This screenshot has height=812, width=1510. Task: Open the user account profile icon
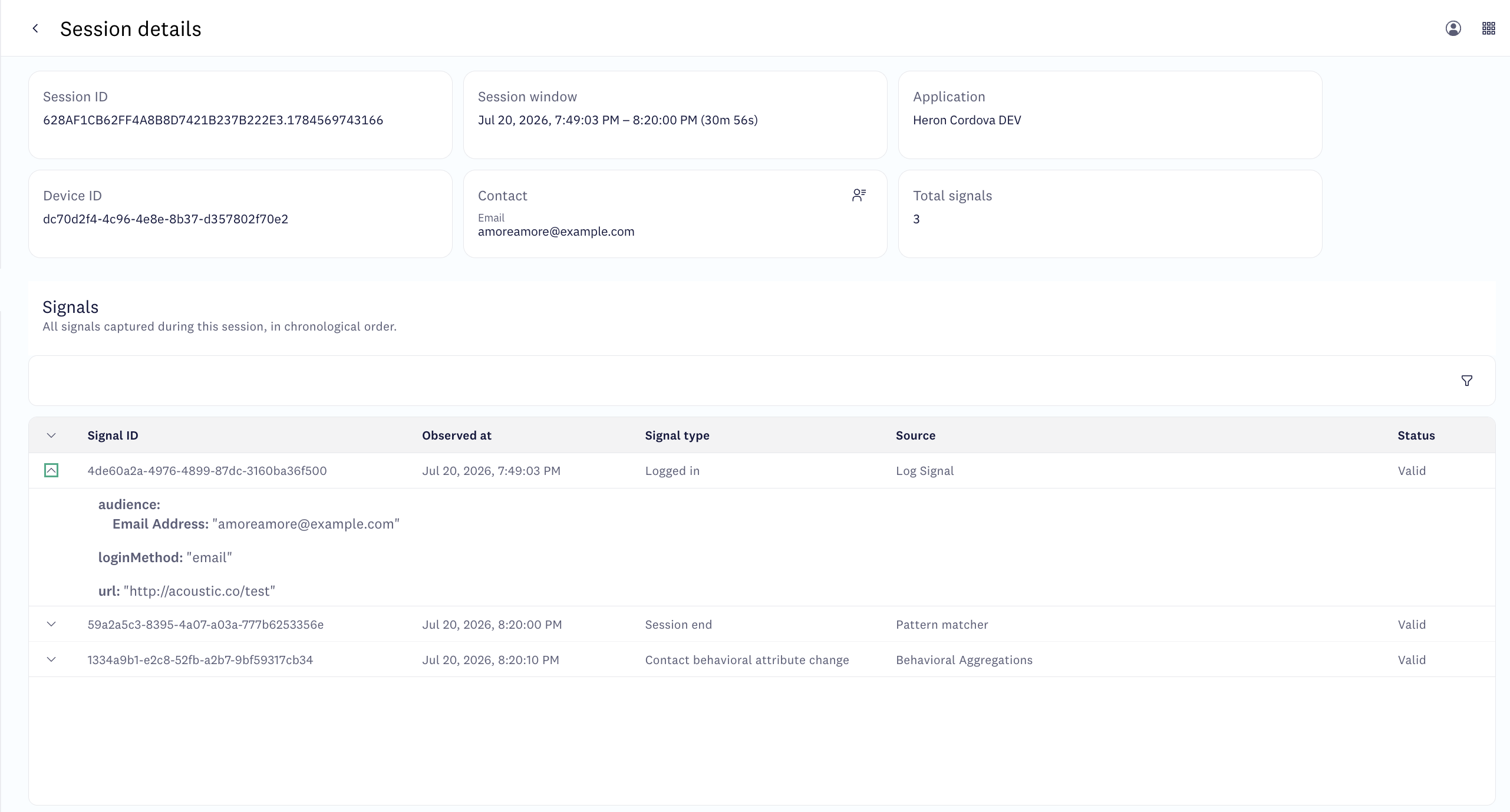pos(1453,28)
